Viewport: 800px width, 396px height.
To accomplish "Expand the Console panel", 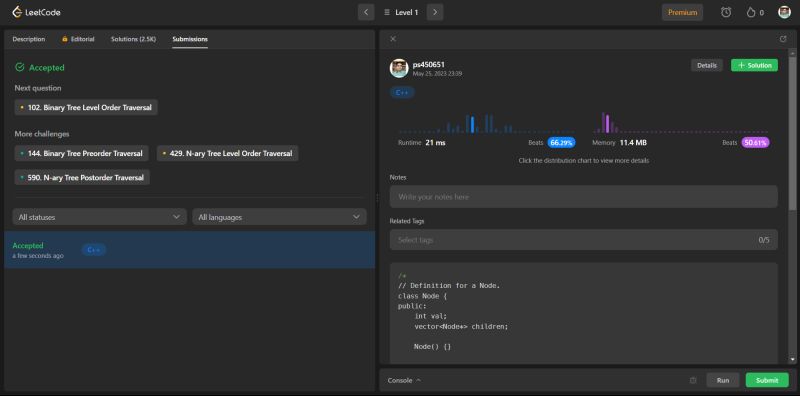I will coord(404,380).
